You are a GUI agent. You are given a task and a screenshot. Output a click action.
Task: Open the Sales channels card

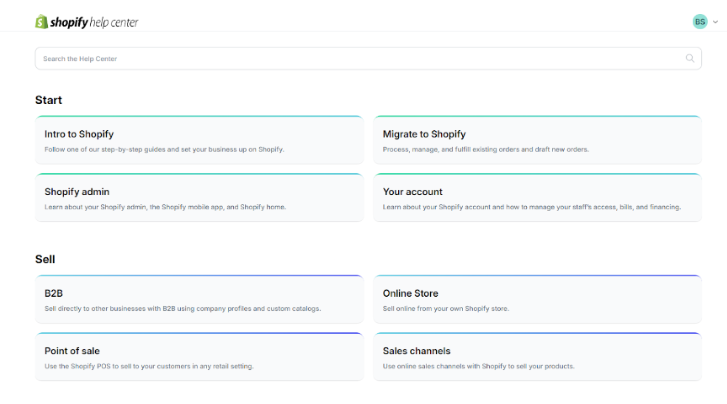pos(537,356)
